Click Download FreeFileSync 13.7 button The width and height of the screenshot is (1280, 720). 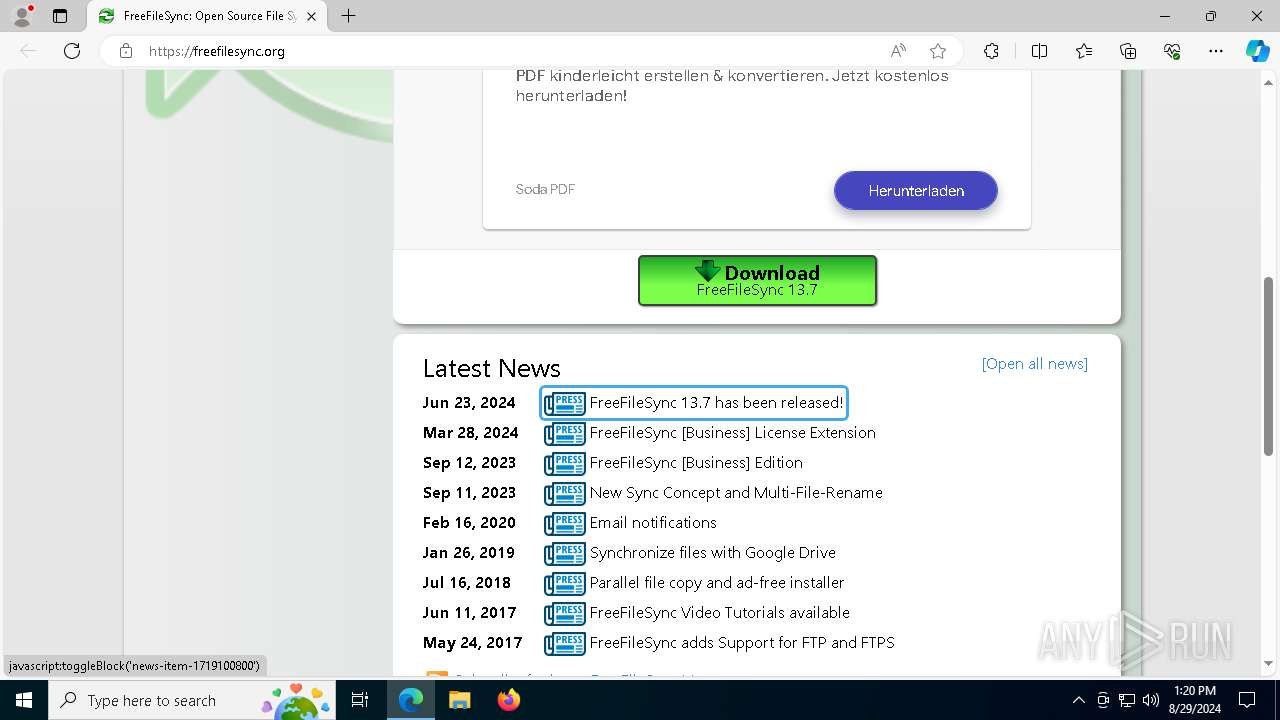[x=757, y=280]
